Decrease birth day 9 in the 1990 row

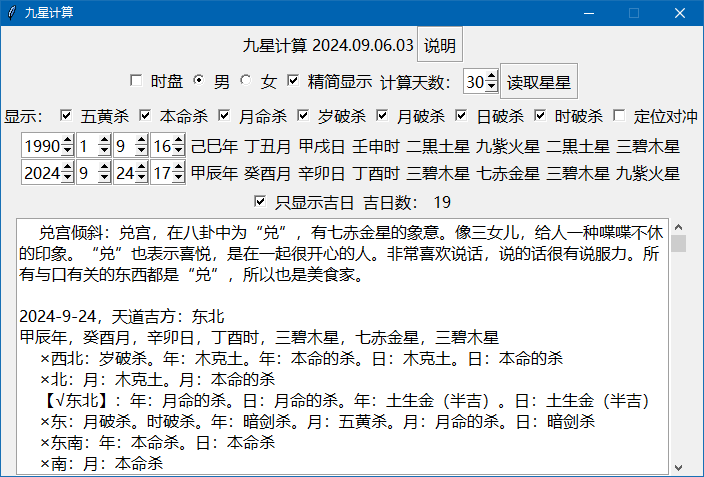pyautogui.click(x=141, y=150)
